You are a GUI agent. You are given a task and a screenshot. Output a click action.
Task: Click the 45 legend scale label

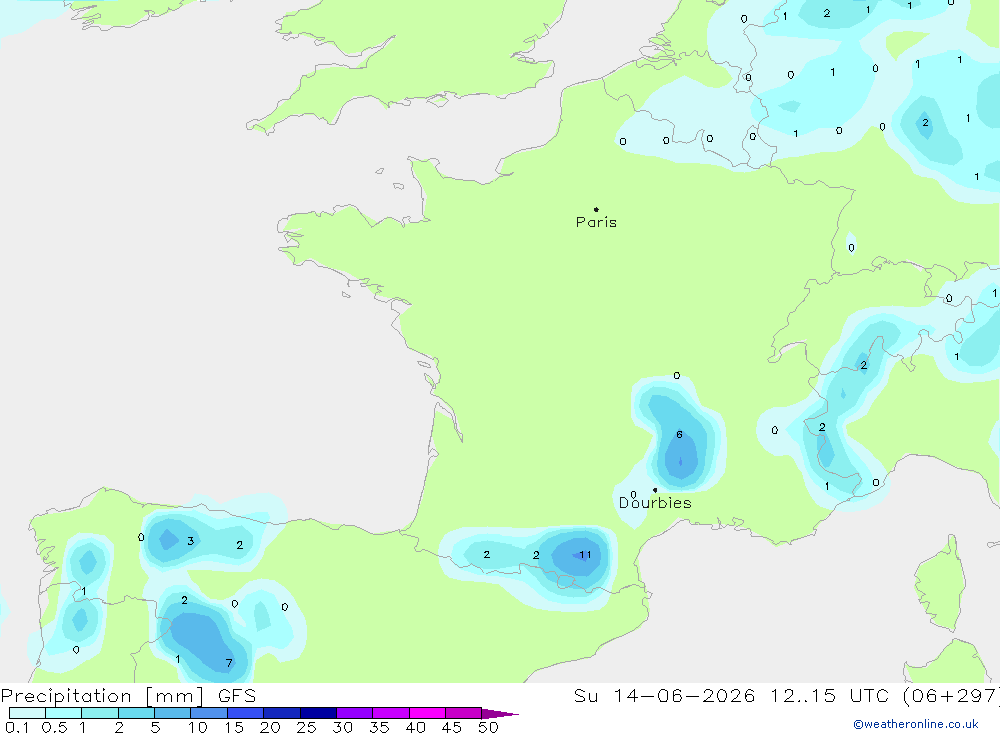(x=452, y=727)
